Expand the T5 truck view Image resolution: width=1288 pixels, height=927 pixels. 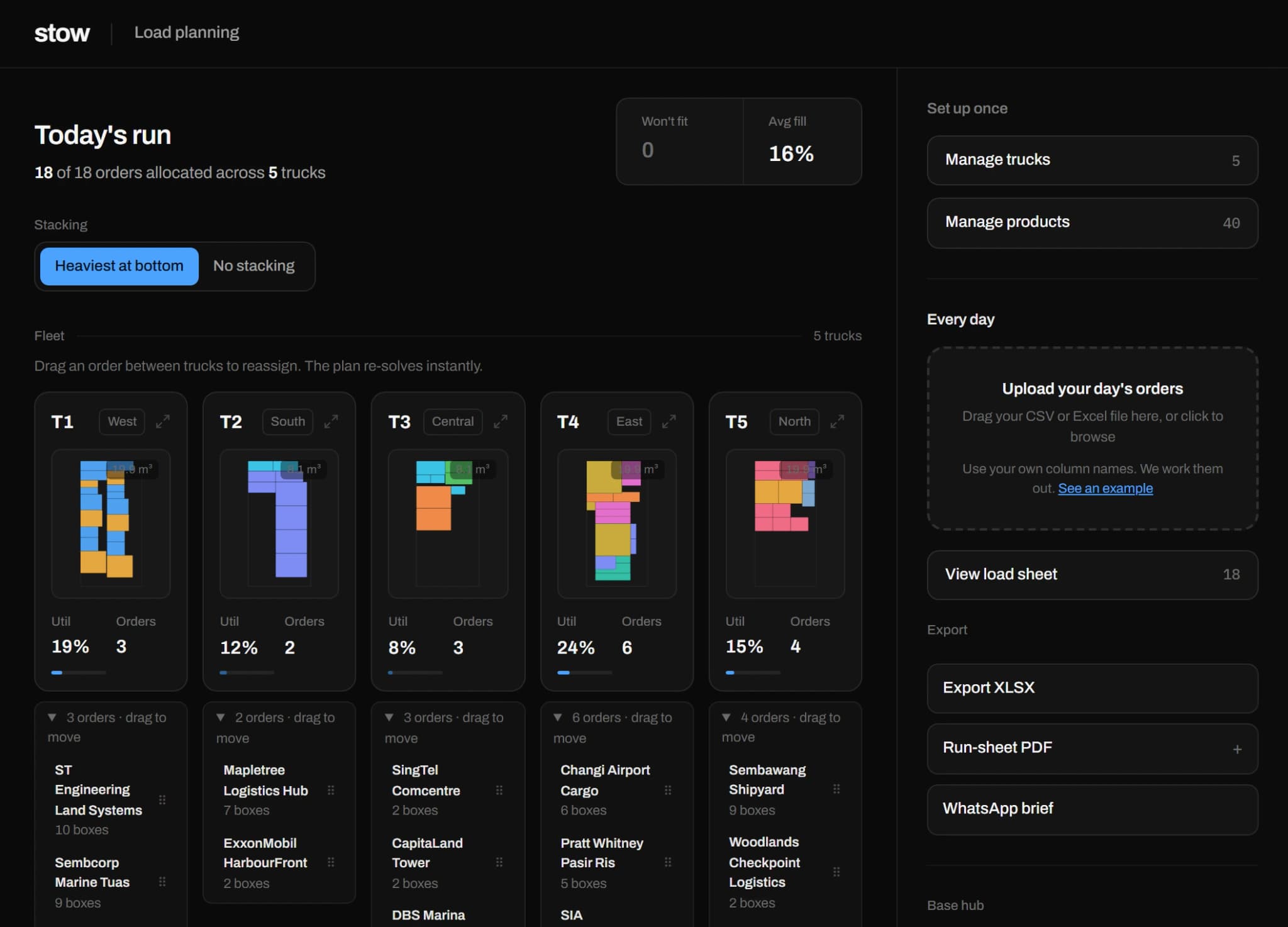[x=837, y=421]
